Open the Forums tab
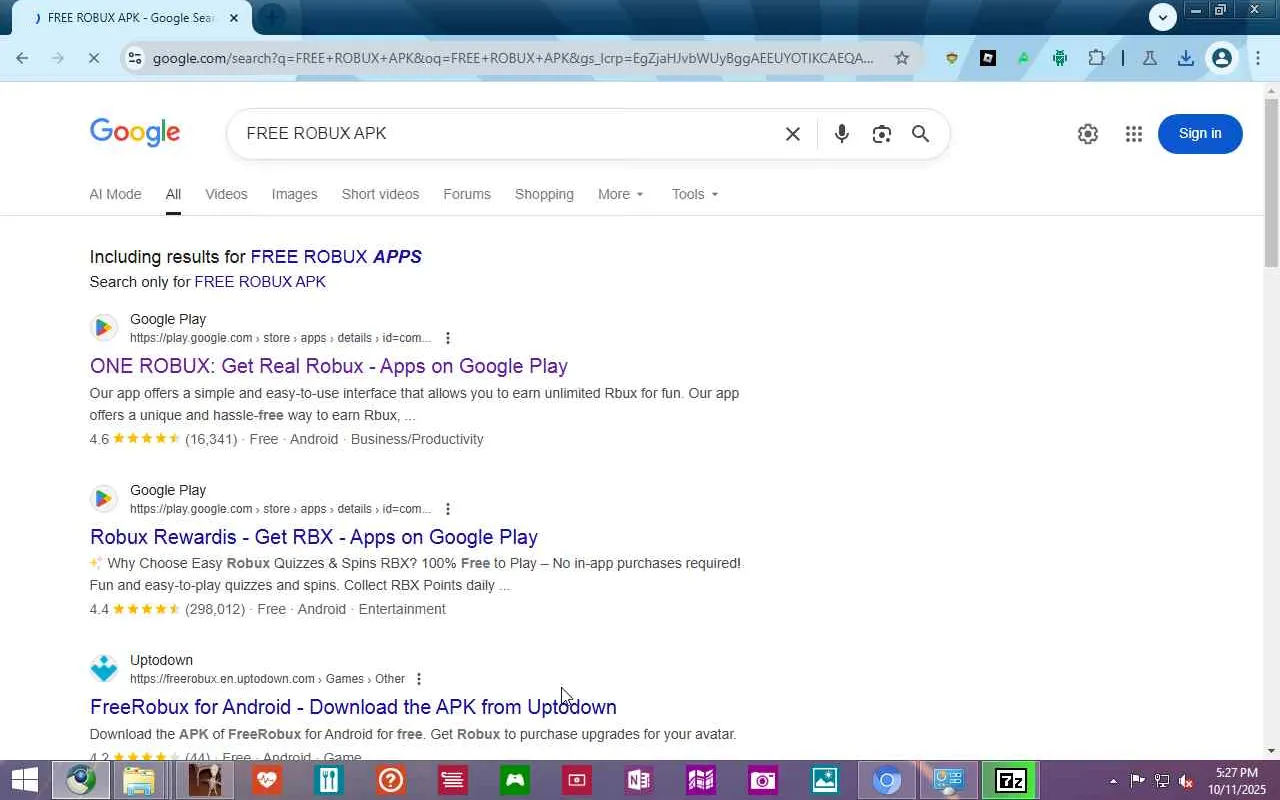The height and width of the screenshot is (800, 1280). pyautogui.click(x=467, y=194)
